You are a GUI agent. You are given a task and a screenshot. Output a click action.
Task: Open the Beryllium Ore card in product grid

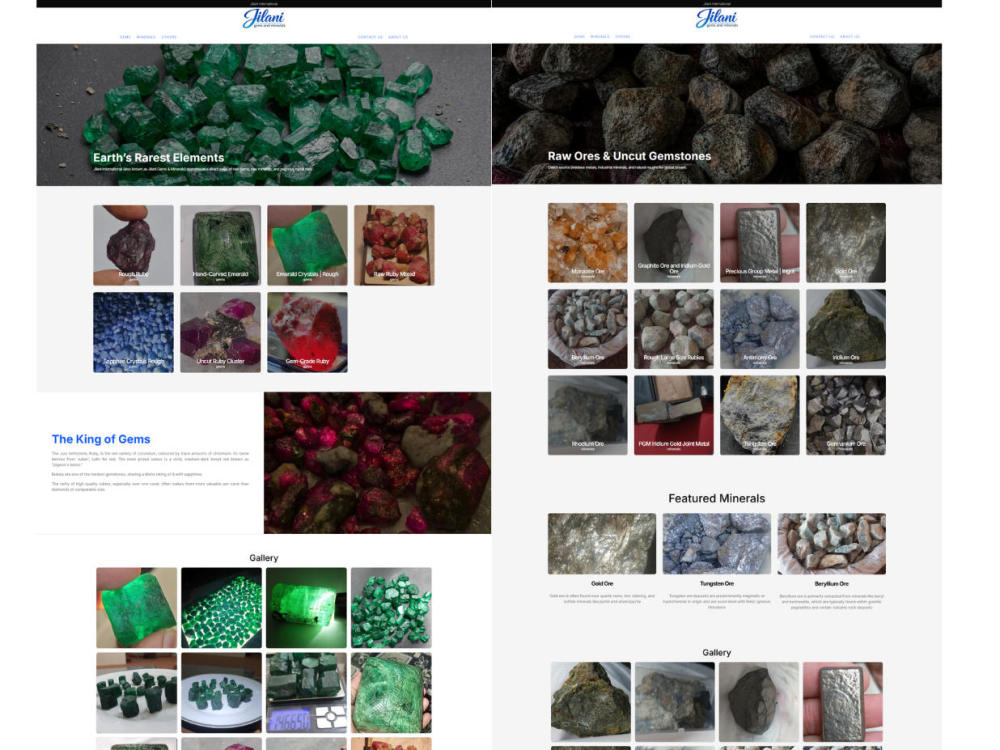tap(587, 328)
